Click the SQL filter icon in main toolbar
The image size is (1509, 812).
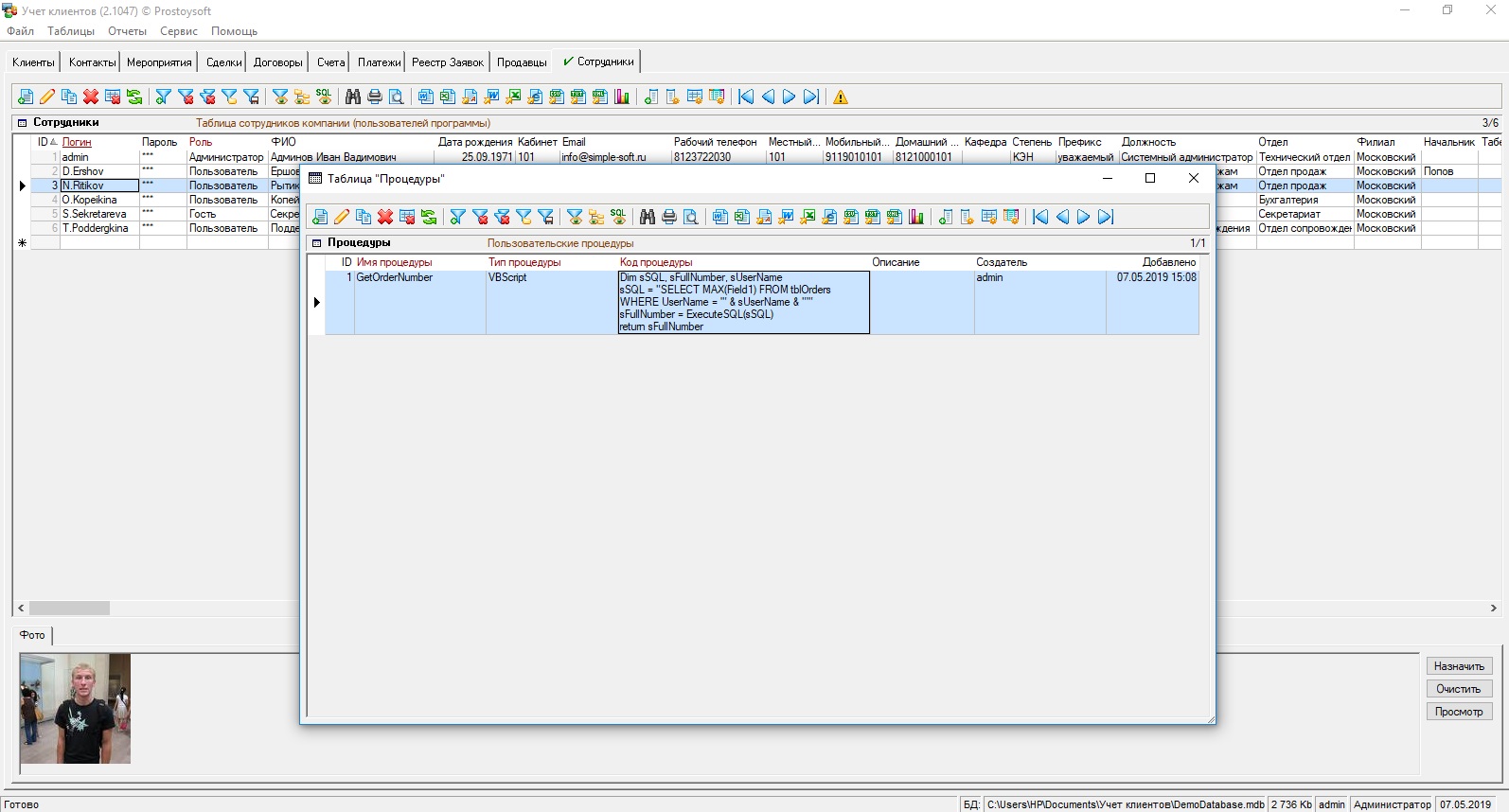[324, 97]
